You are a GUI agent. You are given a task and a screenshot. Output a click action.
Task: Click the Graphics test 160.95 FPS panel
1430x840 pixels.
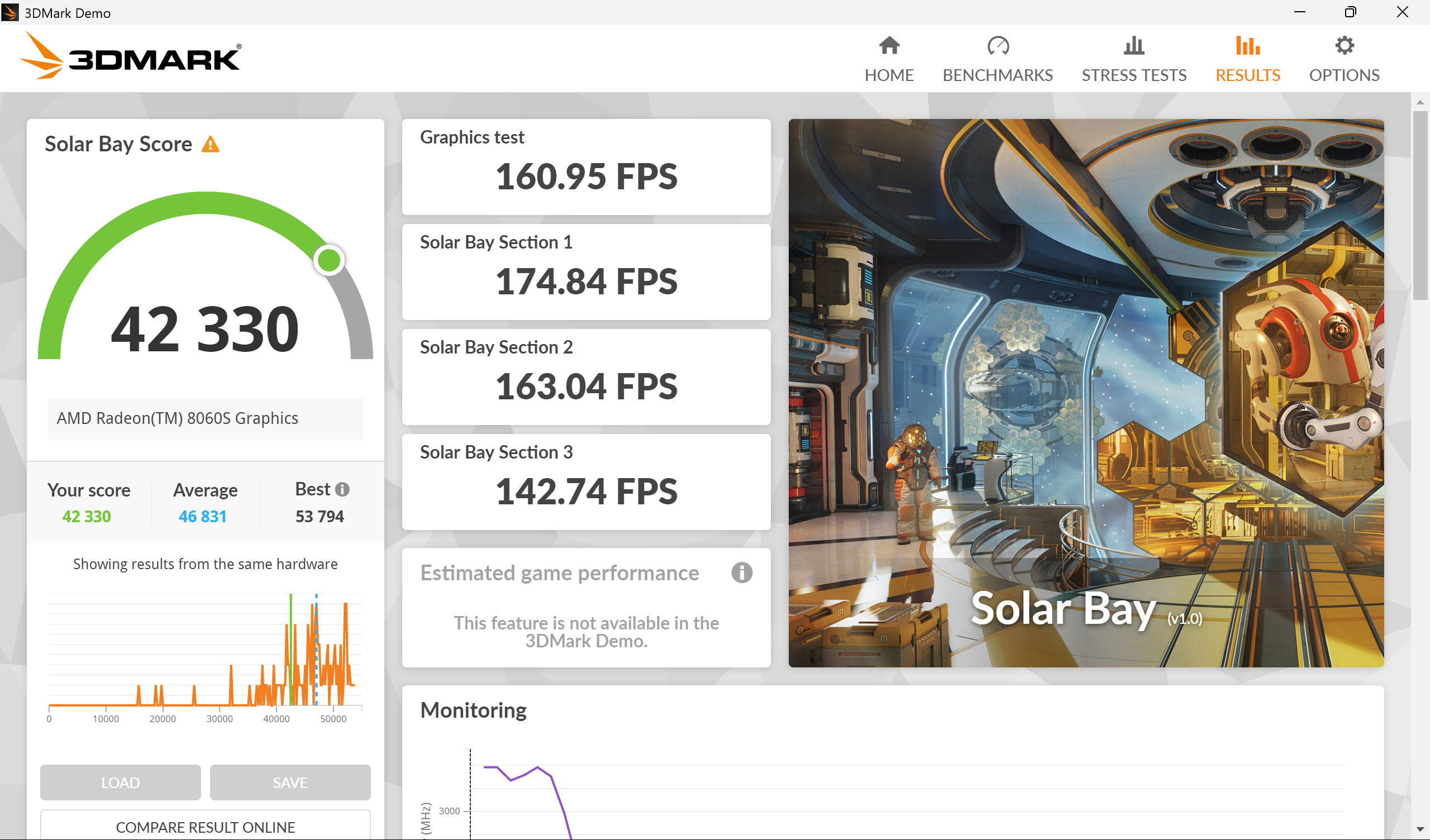tap(585, 166)
